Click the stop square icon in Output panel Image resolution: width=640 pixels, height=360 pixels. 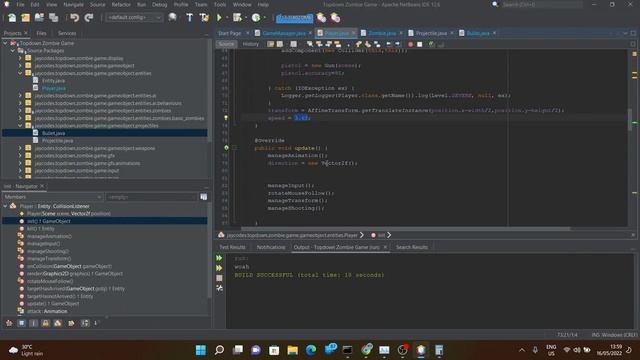tap(219, 278)
